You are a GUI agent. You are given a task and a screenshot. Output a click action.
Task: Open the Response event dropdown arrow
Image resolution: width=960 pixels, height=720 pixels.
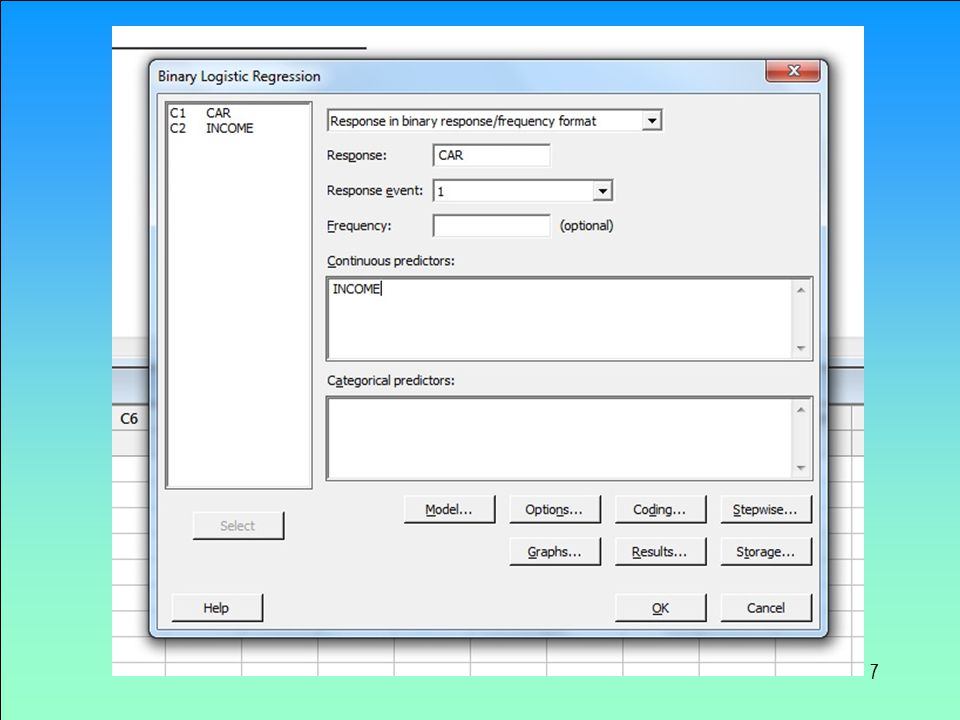coord(602,191)
